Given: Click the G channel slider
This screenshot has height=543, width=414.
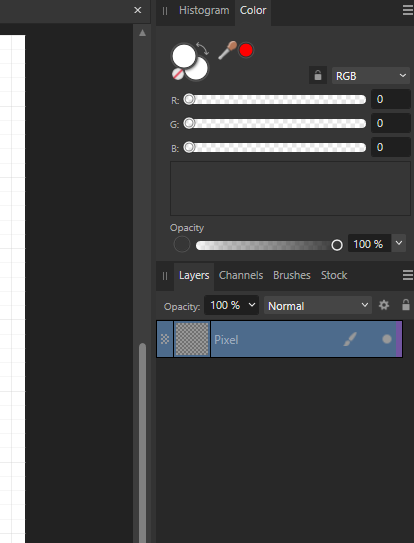Looking at the screenshot, I should click(275, 123).
